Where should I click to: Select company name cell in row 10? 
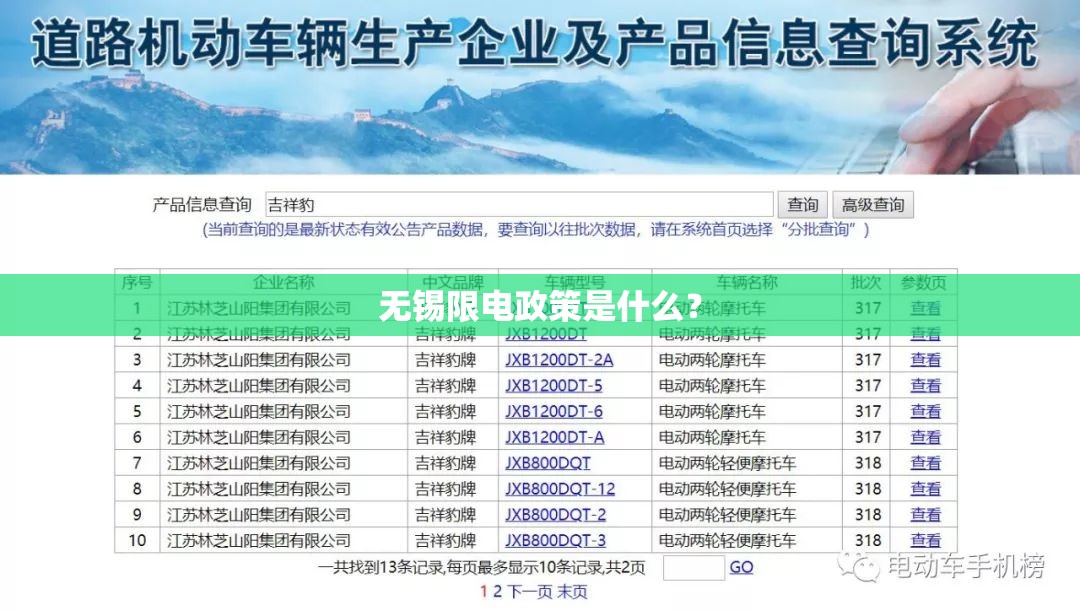pyautogui.click(x=284, y=541)
